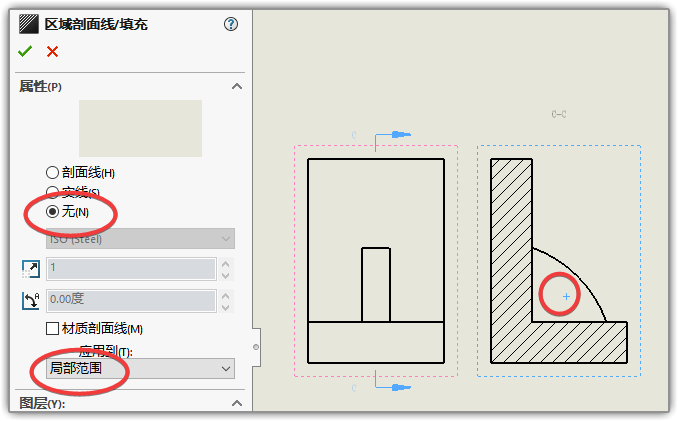This screenshot has height=421, width=678.
Task: Click the angle 0.00度 input field
Action: (130, 299)
